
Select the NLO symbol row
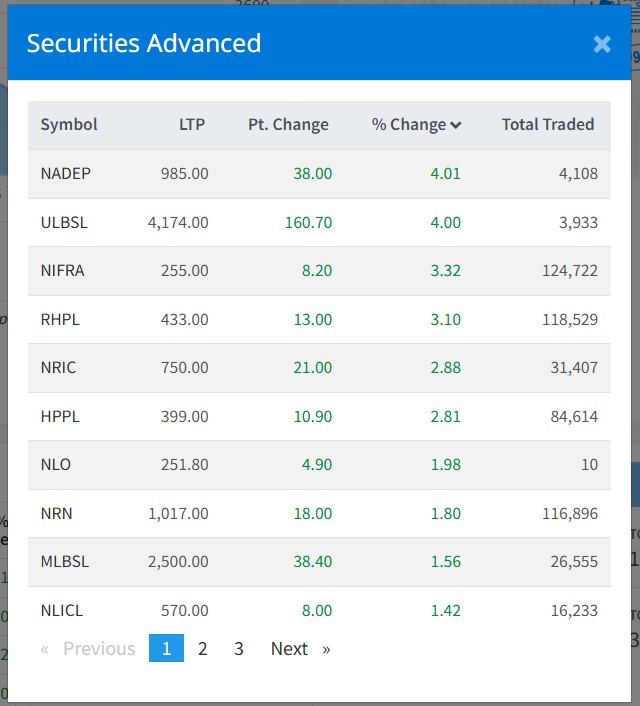pyautogui.click(x=56, y=465)
